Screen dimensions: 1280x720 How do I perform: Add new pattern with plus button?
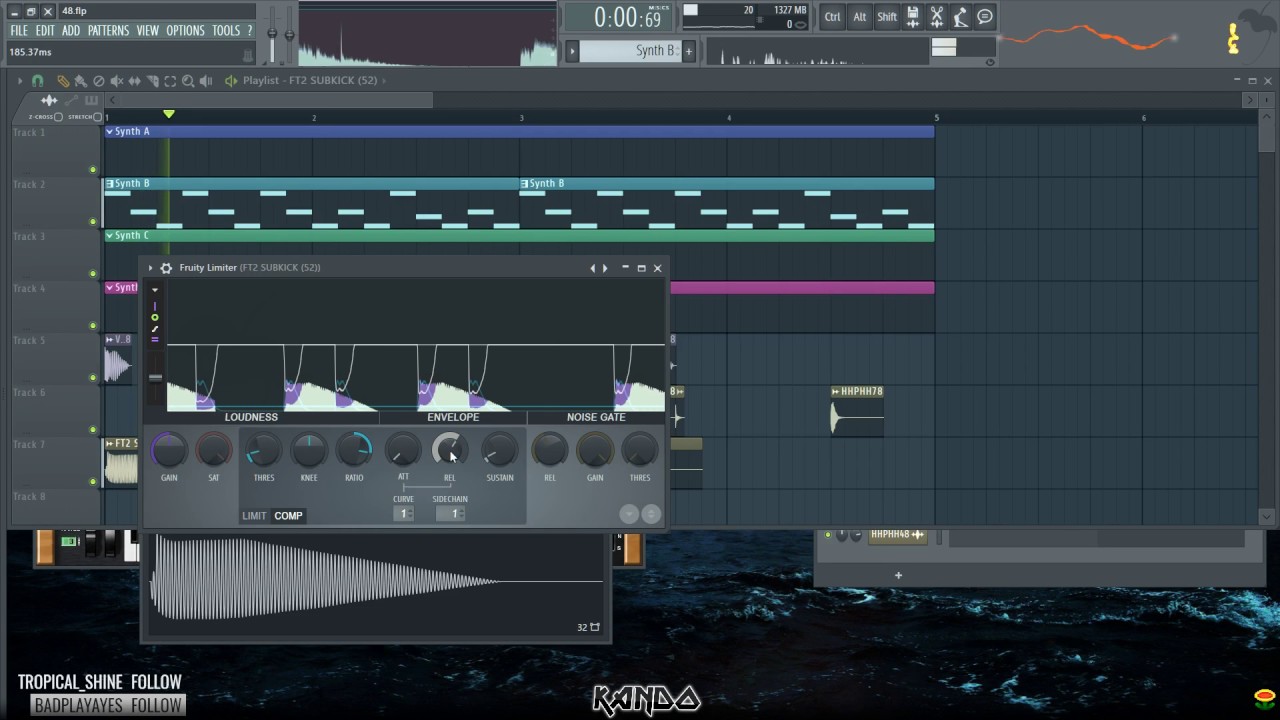[688, 51]
